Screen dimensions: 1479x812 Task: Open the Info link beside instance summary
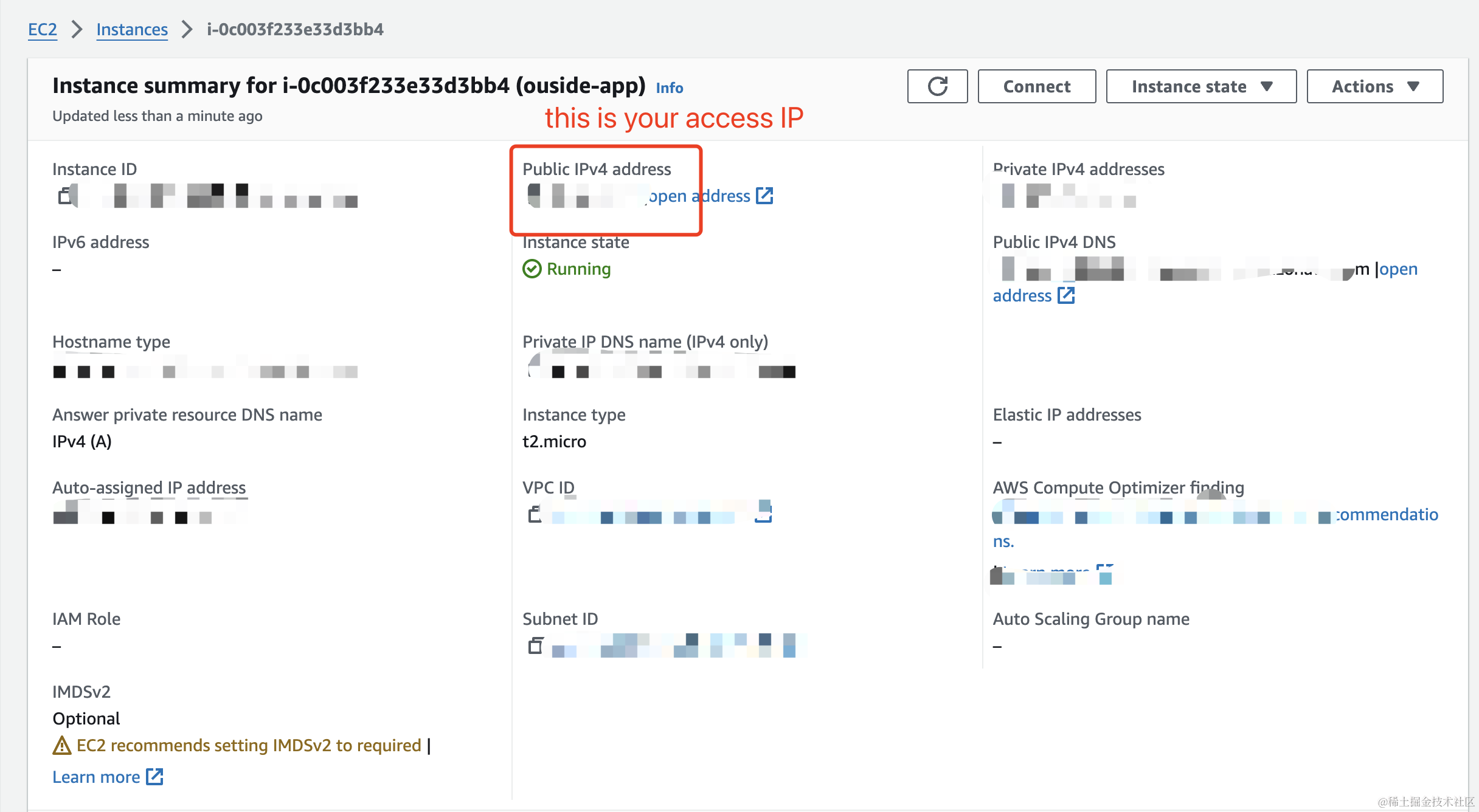pyautogui.click(x=670, y=88)
